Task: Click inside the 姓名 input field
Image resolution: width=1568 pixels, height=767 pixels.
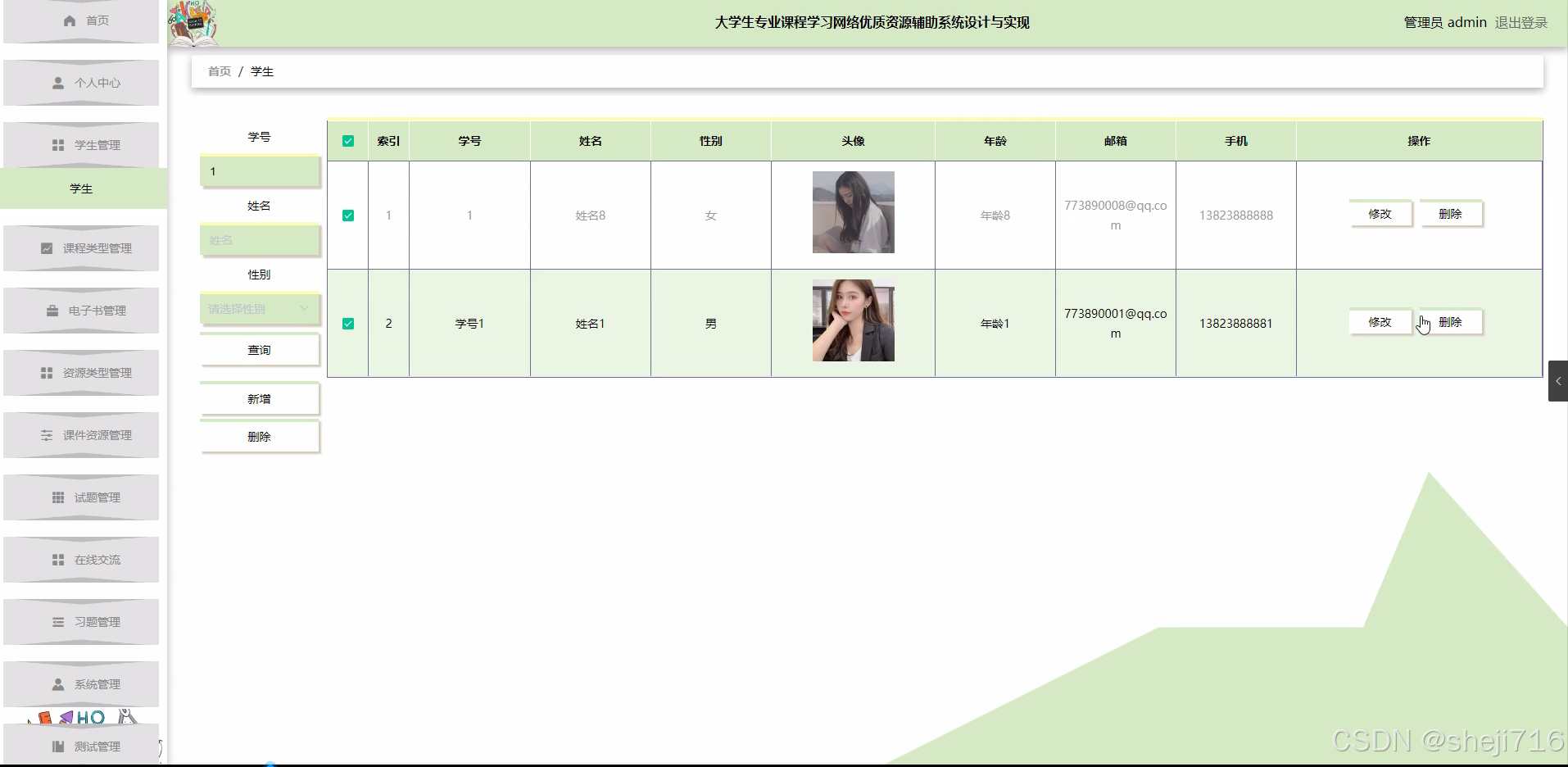Action: click(259, 240)
